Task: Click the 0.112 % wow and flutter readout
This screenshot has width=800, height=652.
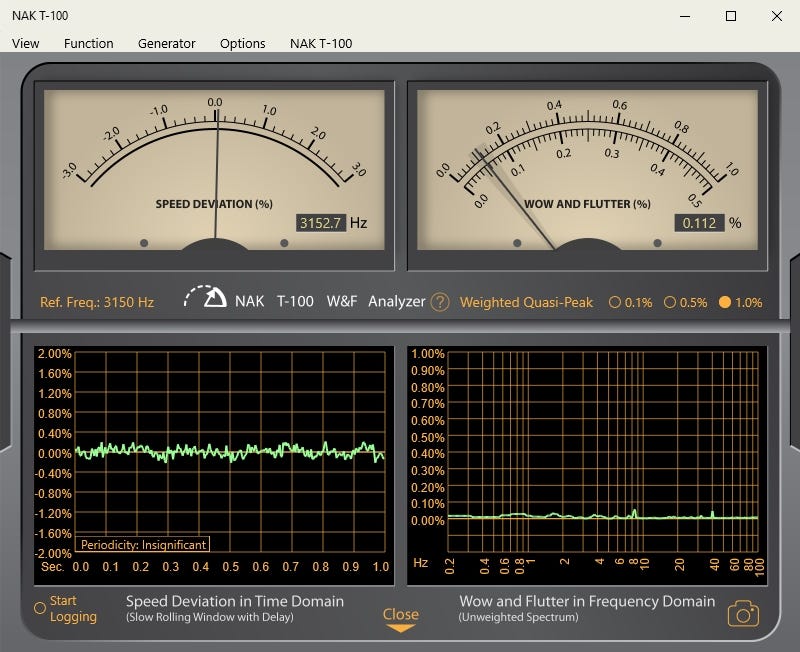Action: pos(699,222)
